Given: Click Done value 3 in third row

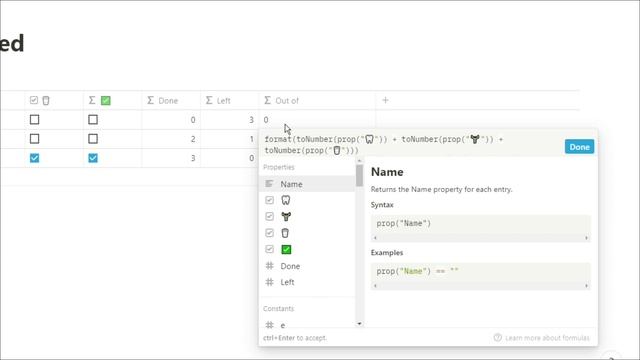Looking at the screenshot, I should [193, 158].
